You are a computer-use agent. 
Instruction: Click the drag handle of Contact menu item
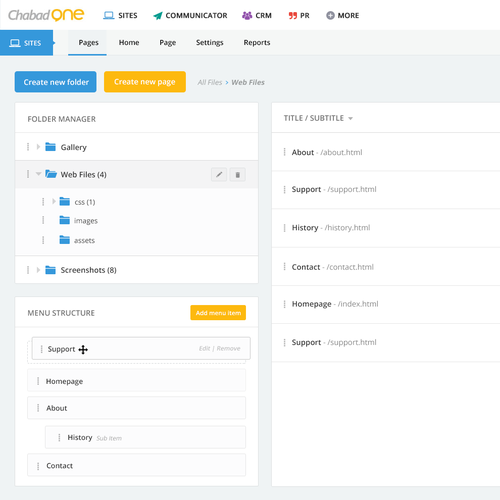[x=38, y=466]
